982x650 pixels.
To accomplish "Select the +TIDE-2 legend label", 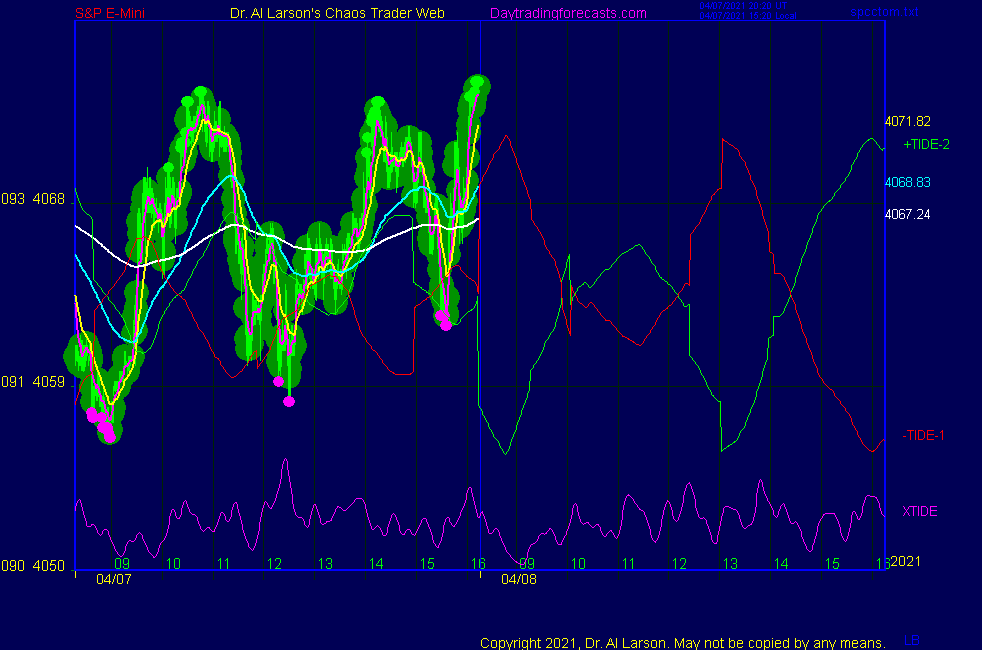I will tap(926, 144).
